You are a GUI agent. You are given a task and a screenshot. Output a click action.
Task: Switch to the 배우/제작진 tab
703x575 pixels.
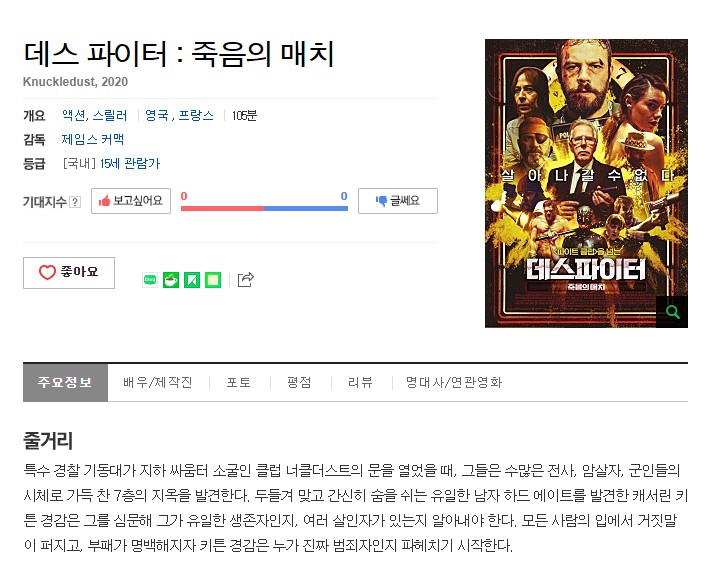pyautogui.click(x=158, y=382)
